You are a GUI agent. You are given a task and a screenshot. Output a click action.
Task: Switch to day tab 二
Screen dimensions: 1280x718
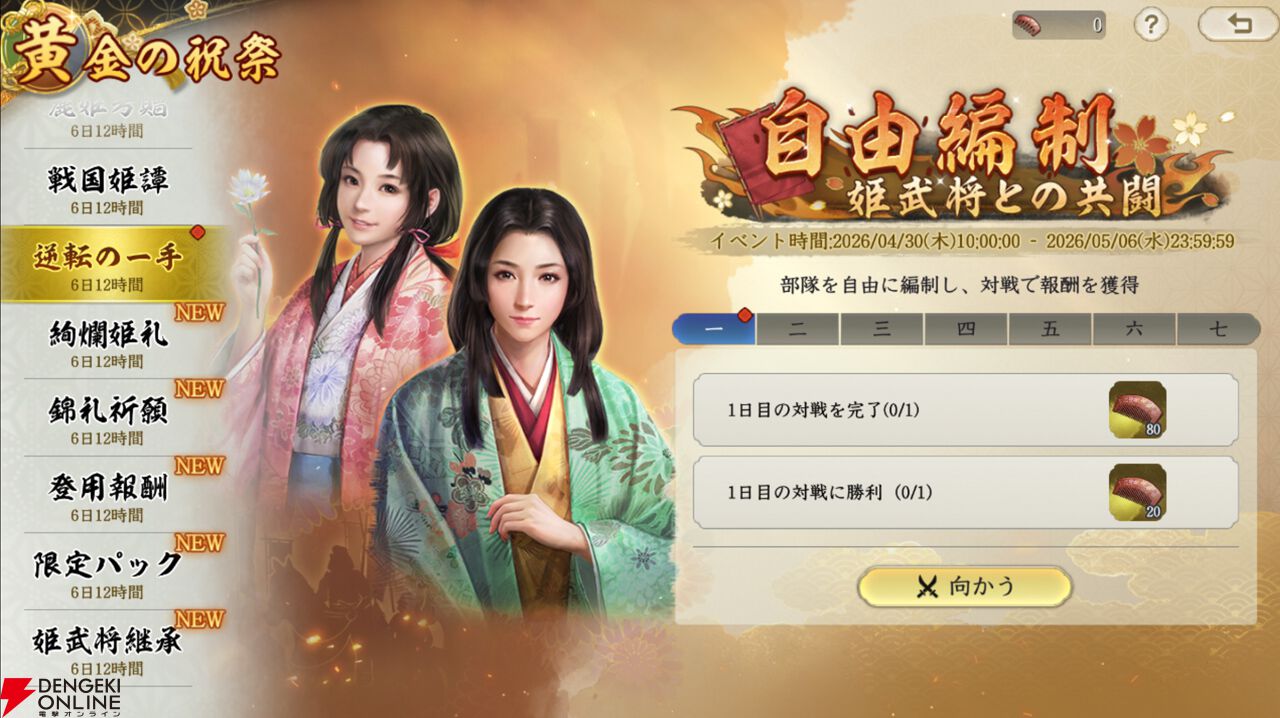798,329
